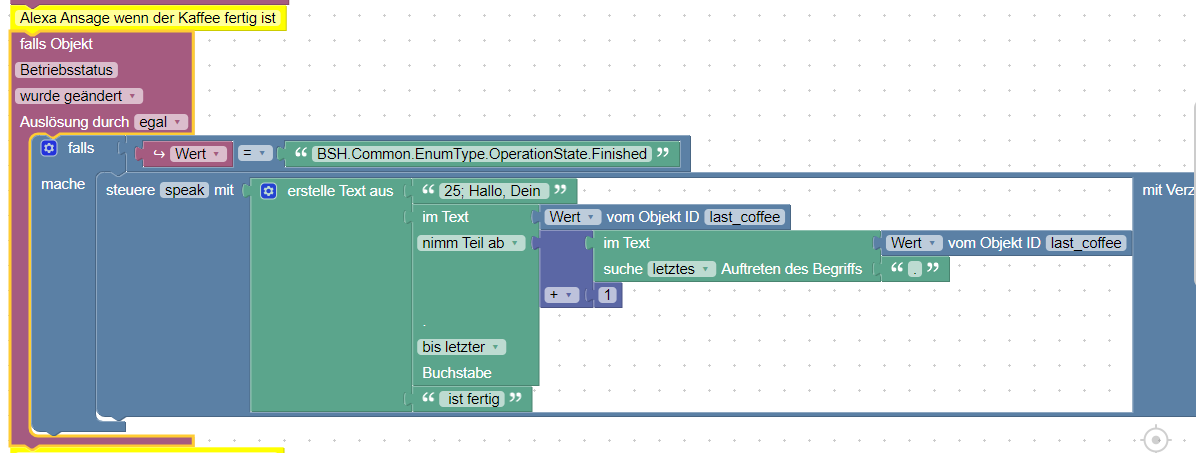Image resolution: width=1196 pixels, height=453 pixels.
Task: Open the falls block settings gear
Action: (x=50, y=148)
